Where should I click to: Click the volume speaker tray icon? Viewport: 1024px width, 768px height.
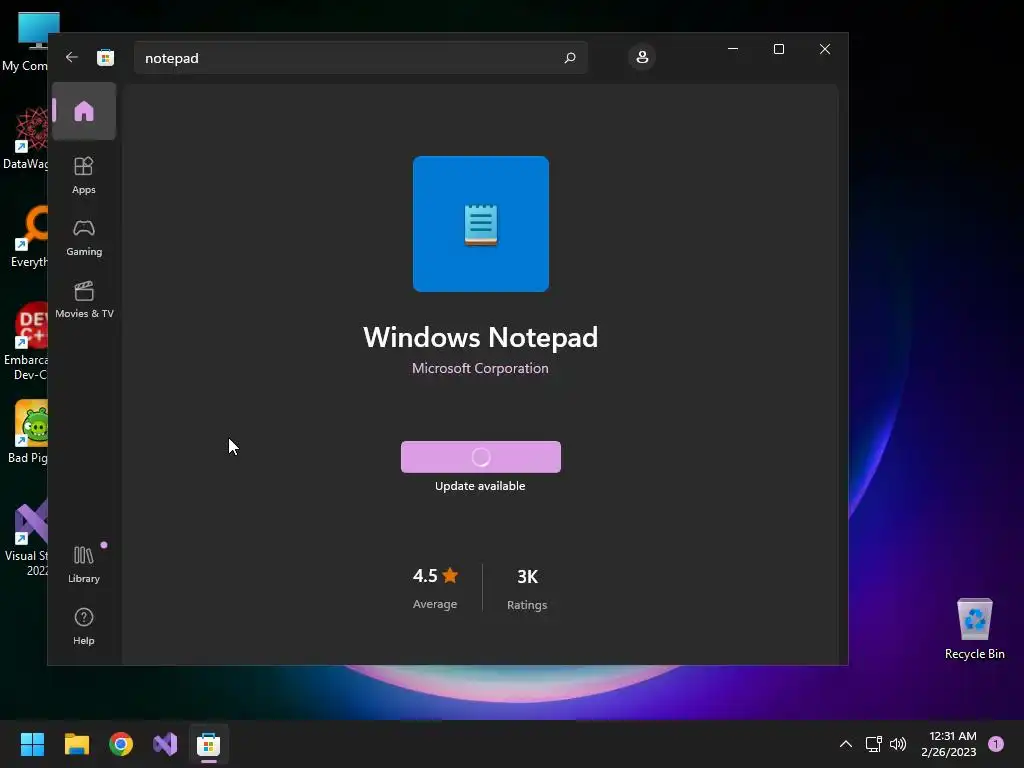(899, 744)
